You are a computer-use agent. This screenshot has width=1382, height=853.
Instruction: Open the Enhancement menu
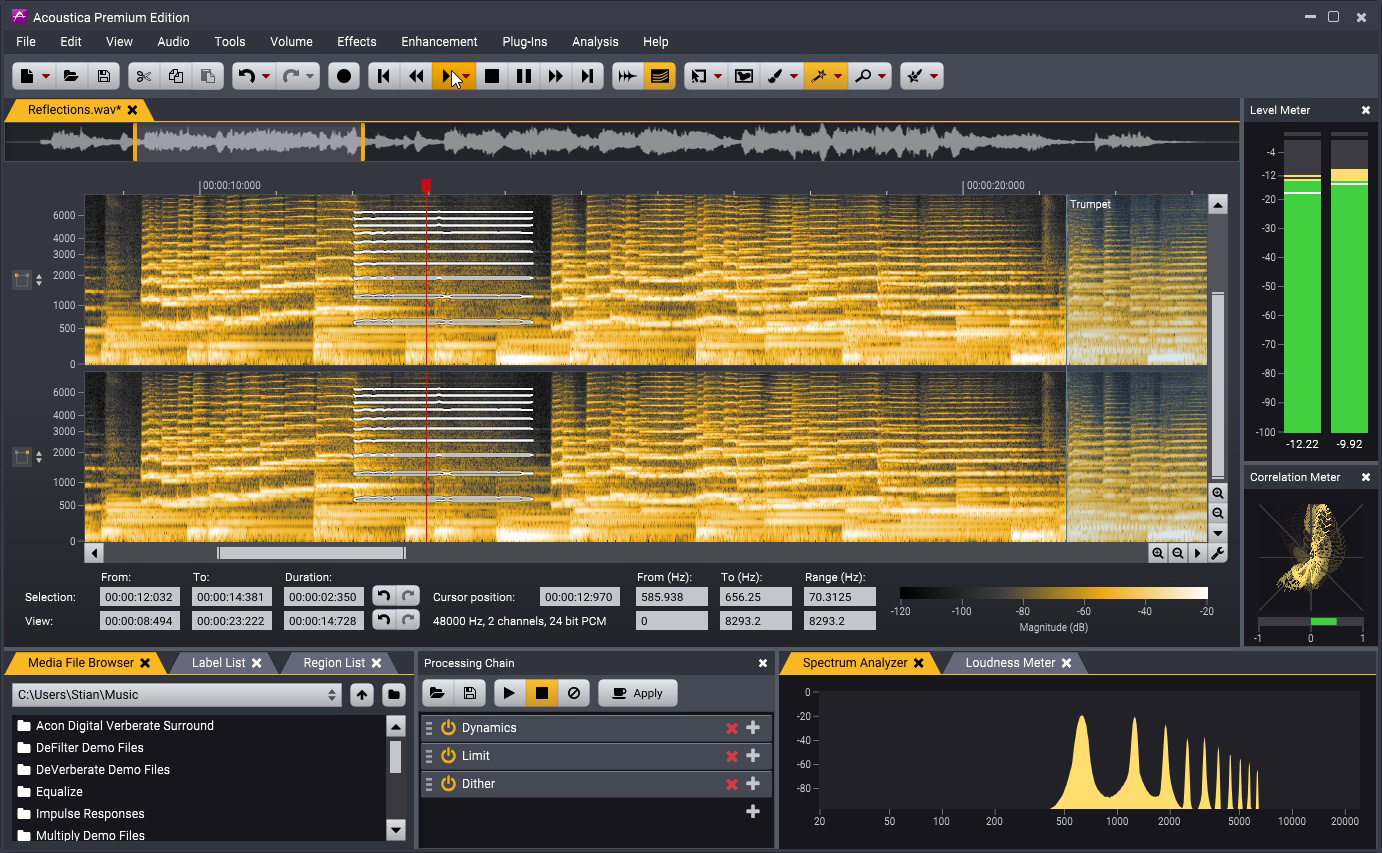438,42
